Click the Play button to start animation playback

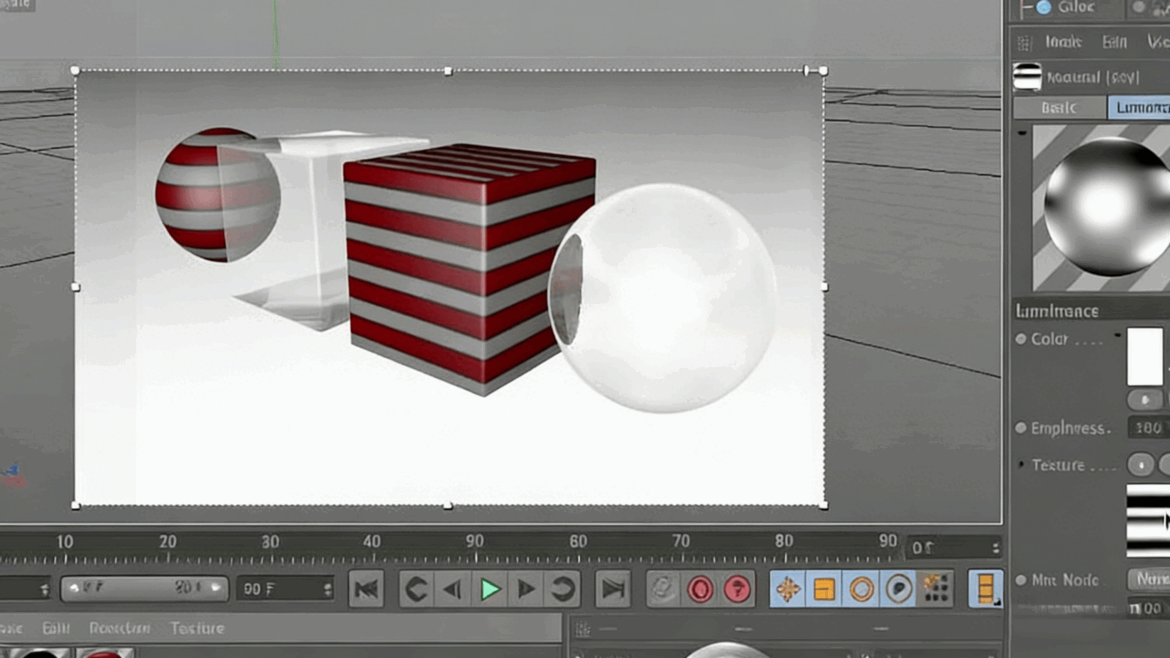pyautogui.click(x=488, y=589)
